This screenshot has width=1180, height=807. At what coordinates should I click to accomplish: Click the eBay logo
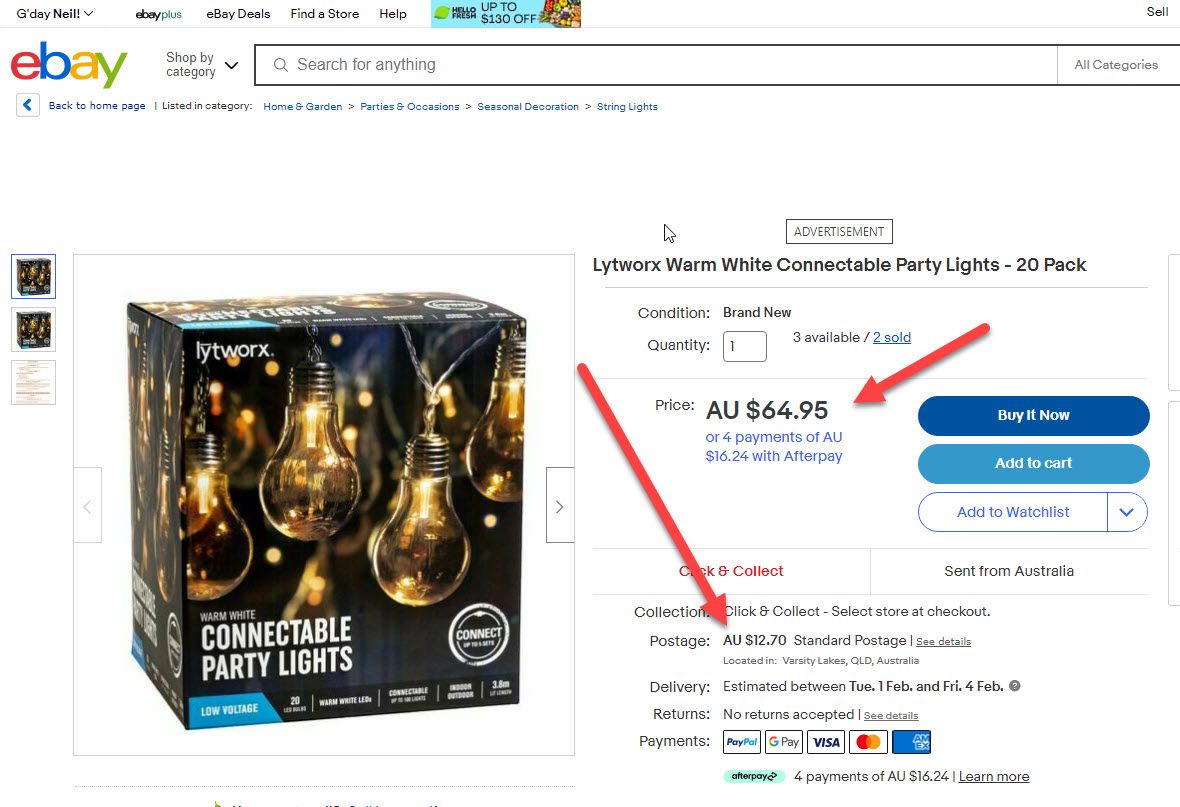(x=69, y=65)
